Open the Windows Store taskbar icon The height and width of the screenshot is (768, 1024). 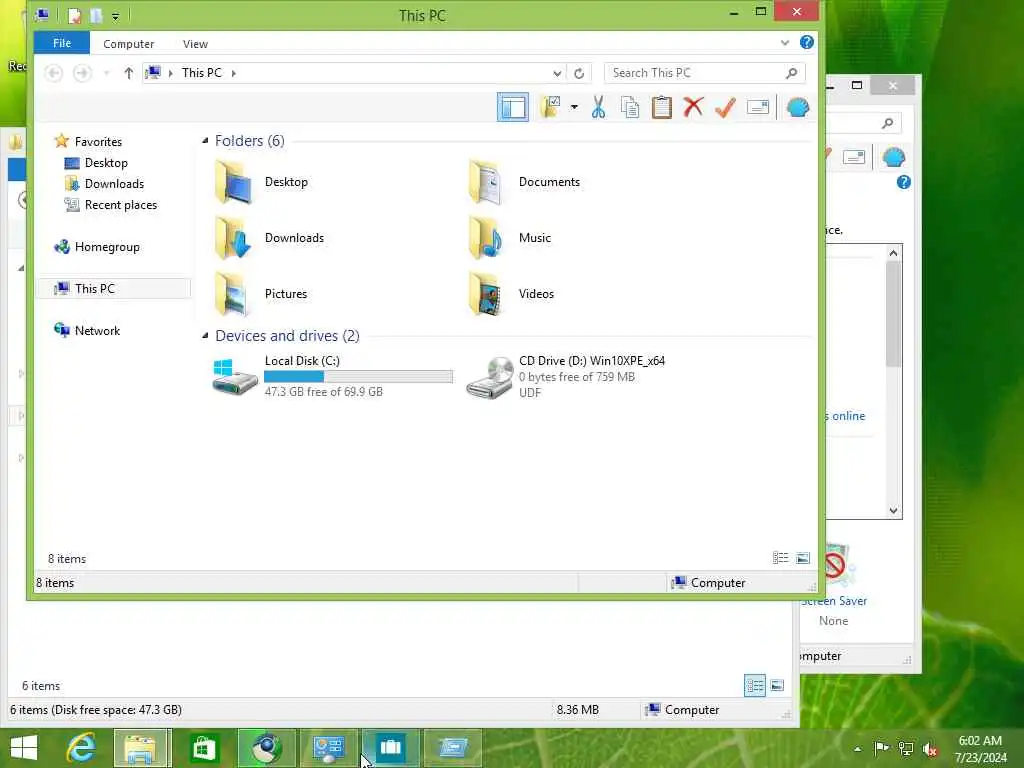(x=204, y=748)
